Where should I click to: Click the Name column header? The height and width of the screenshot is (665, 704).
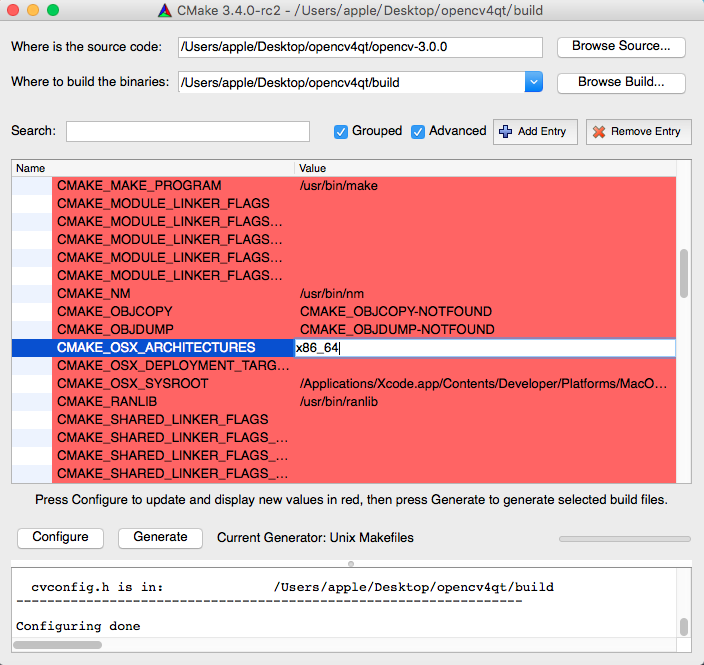(x=153, y=168)
